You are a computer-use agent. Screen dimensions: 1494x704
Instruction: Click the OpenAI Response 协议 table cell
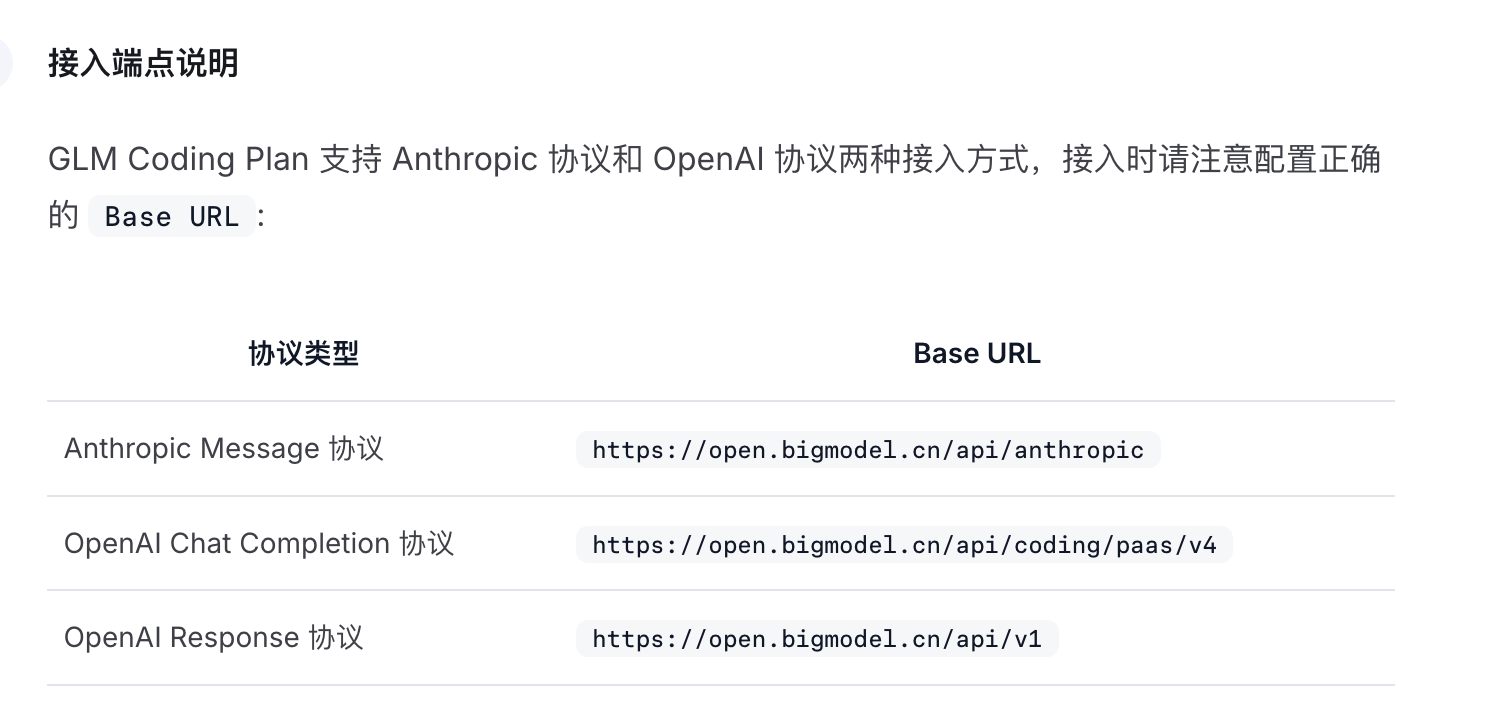[x=214, y=637]
